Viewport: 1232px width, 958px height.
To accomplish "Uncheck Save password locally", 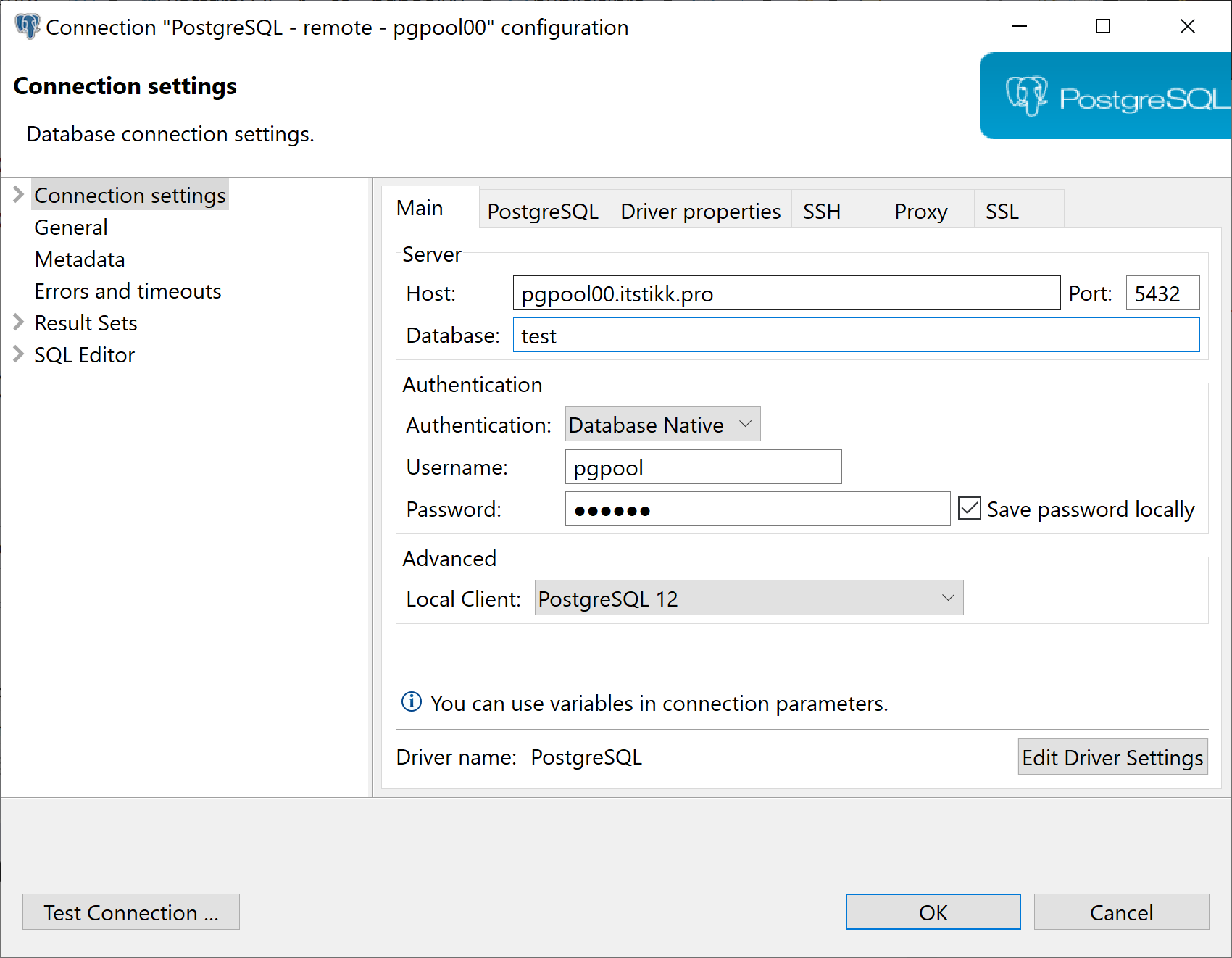I will point(970,508).
